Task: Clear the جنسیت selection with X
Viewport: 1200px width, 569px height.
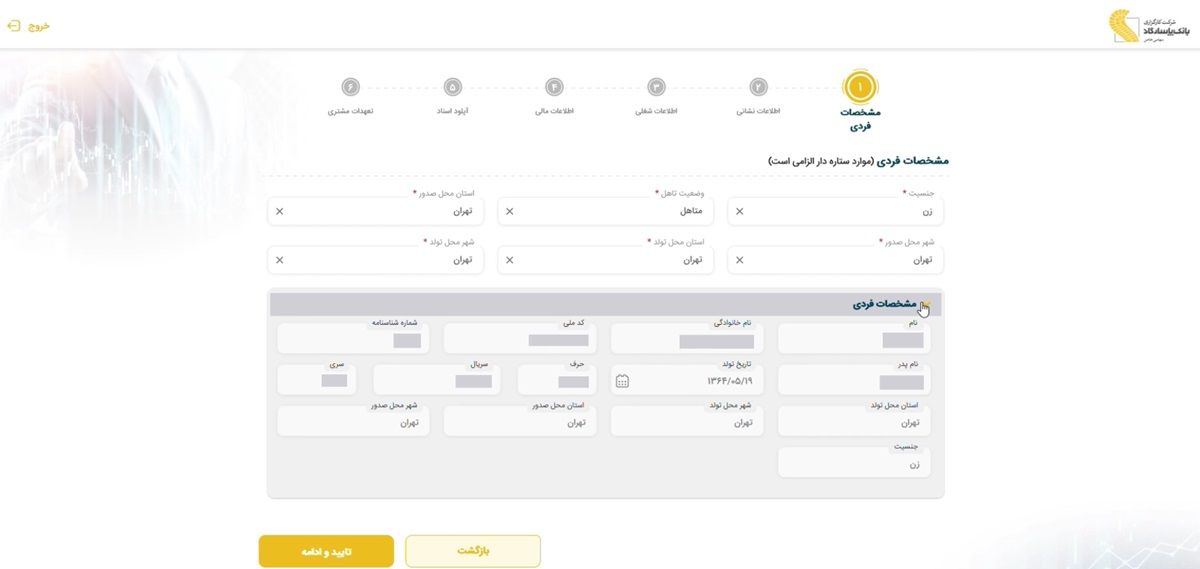Action: click(740, 211)
